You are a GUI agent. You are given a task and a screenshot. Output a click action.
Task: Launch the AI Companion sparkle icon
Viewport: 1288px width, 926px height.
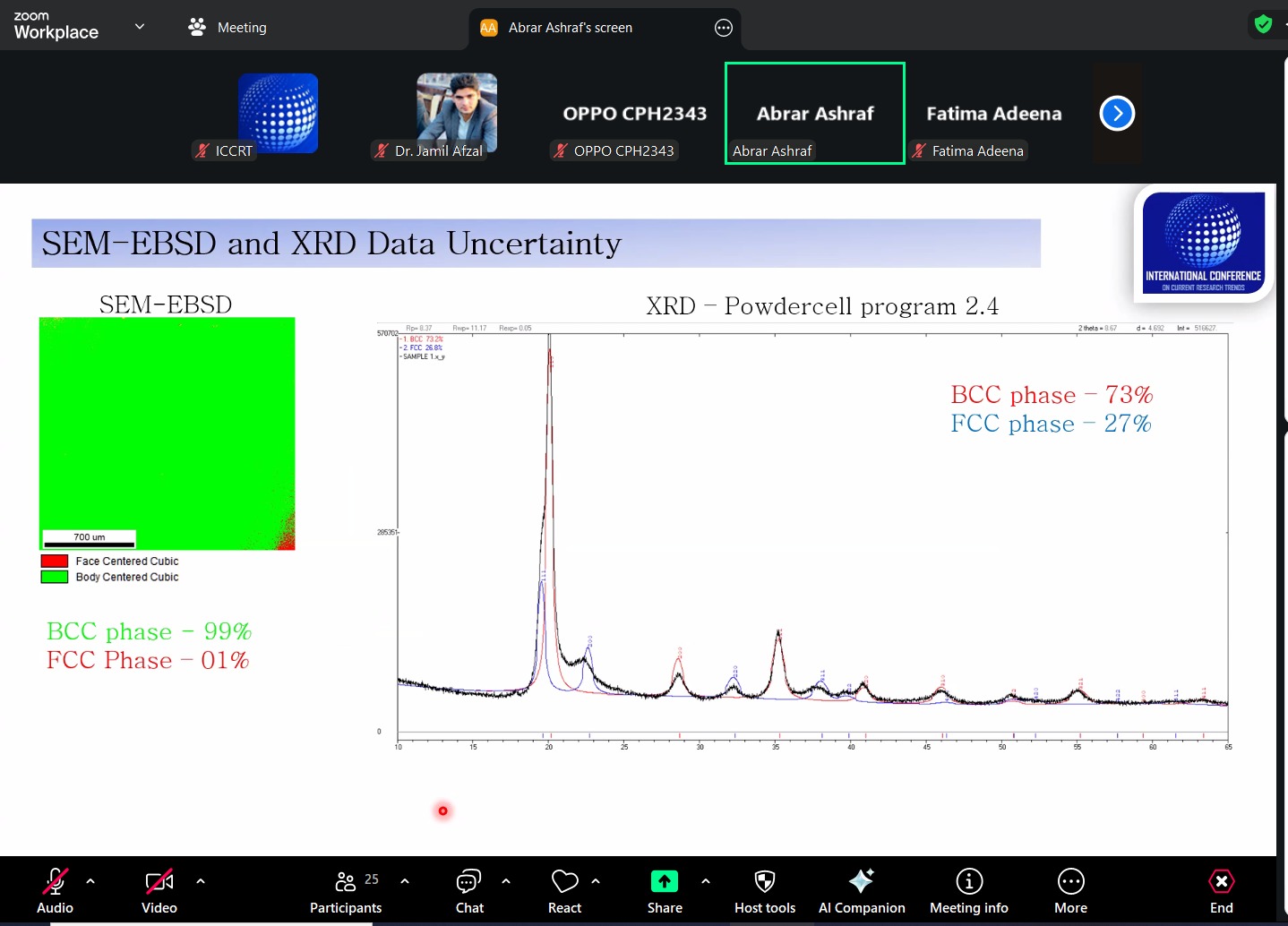(x=861, y=881)
